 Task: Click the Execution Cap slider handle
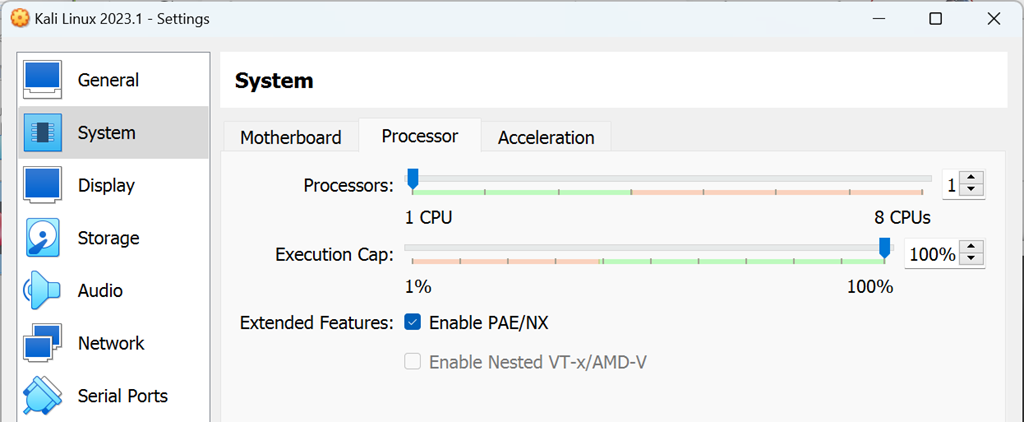click(884, 248)
